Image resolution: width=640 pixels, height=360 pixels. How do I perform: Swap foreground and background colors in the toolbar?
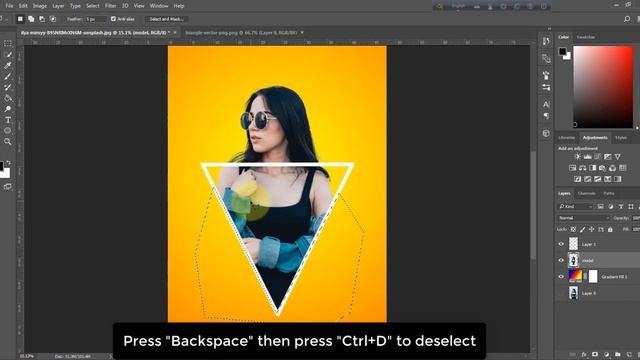point(9,162)
